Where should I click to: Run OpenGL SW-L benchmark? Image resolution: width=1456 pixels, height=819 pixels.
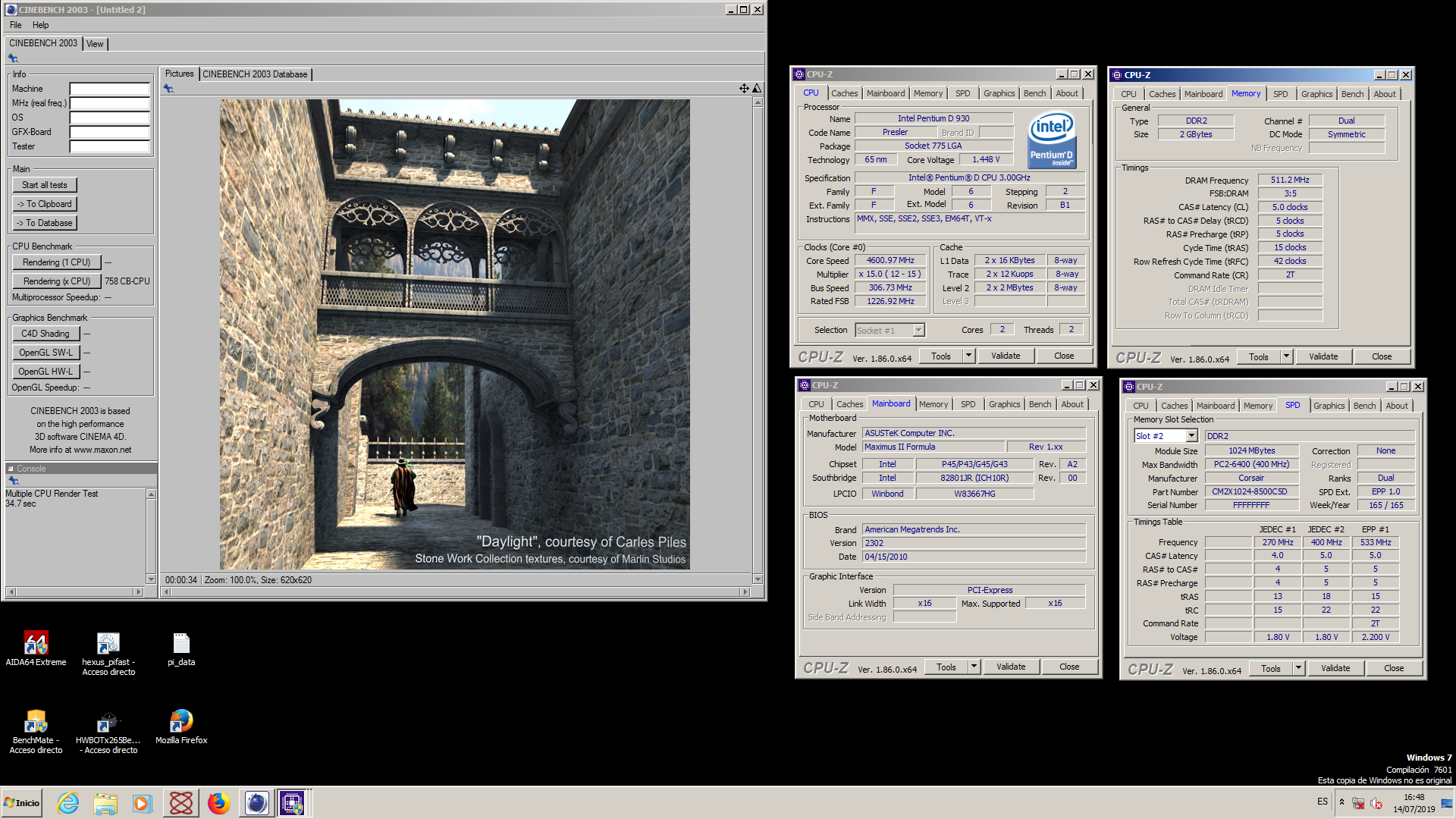tap(45, 353)
